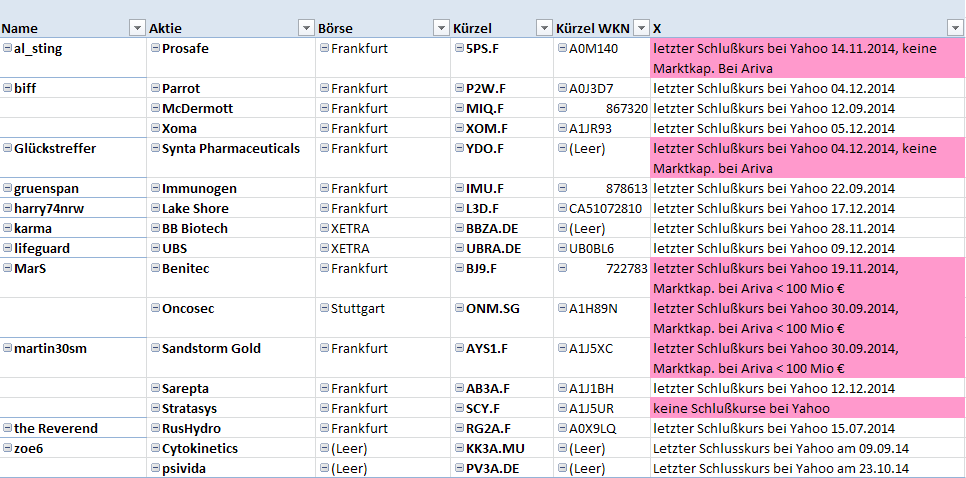Open the Börse column filter dropdown
Viewport: 966px width, 478px height.
[440, 28]
